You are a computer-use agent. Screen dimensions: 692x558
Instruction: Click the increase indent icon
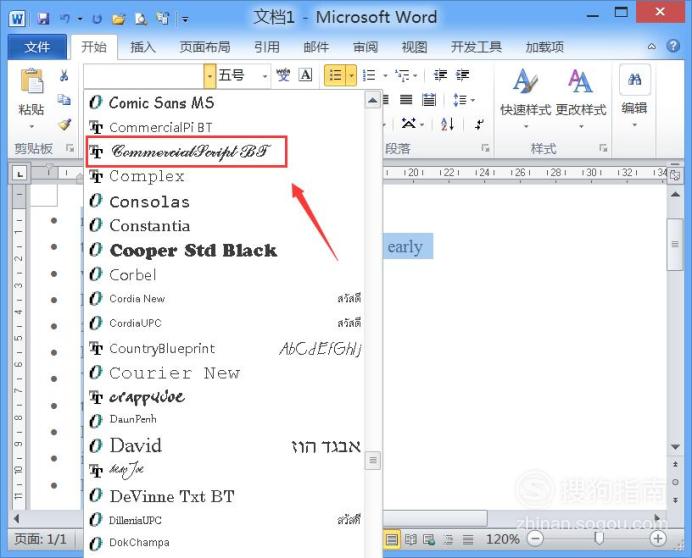[463, 75]
